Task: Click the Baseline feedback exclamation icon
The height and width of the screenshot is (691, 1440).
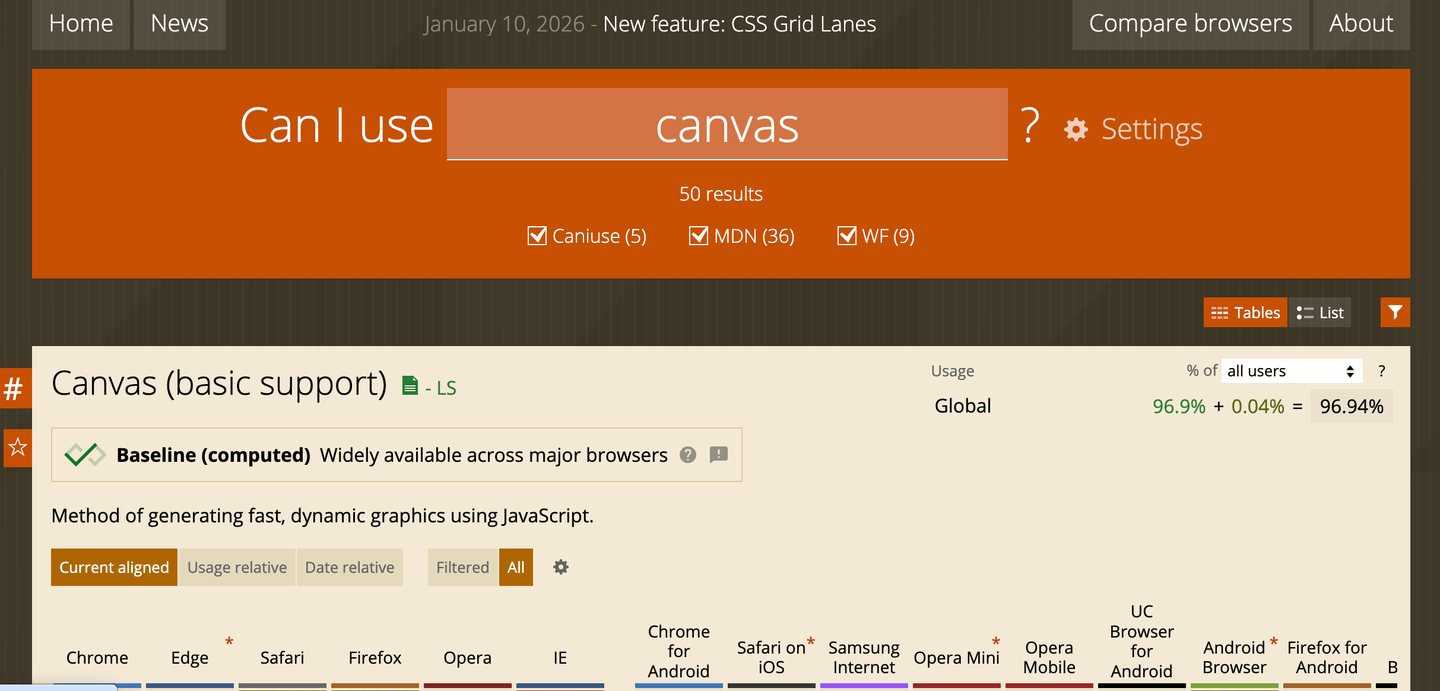Action: pyautogui.click(x=718, y=455)
